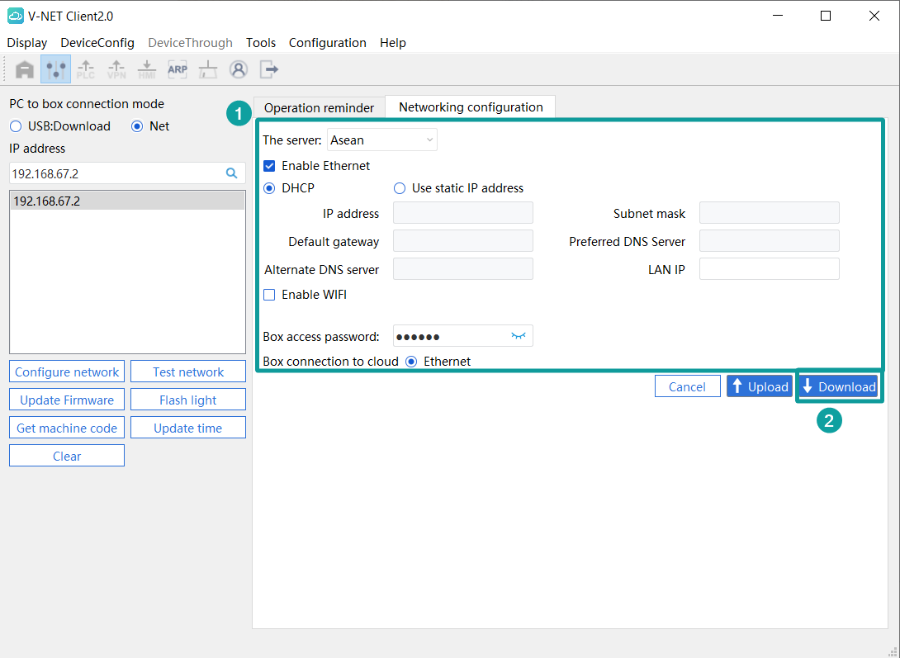Click the Test network button
Screen dimensions: 900x658
pyautogui.click(x=188, y=372)
